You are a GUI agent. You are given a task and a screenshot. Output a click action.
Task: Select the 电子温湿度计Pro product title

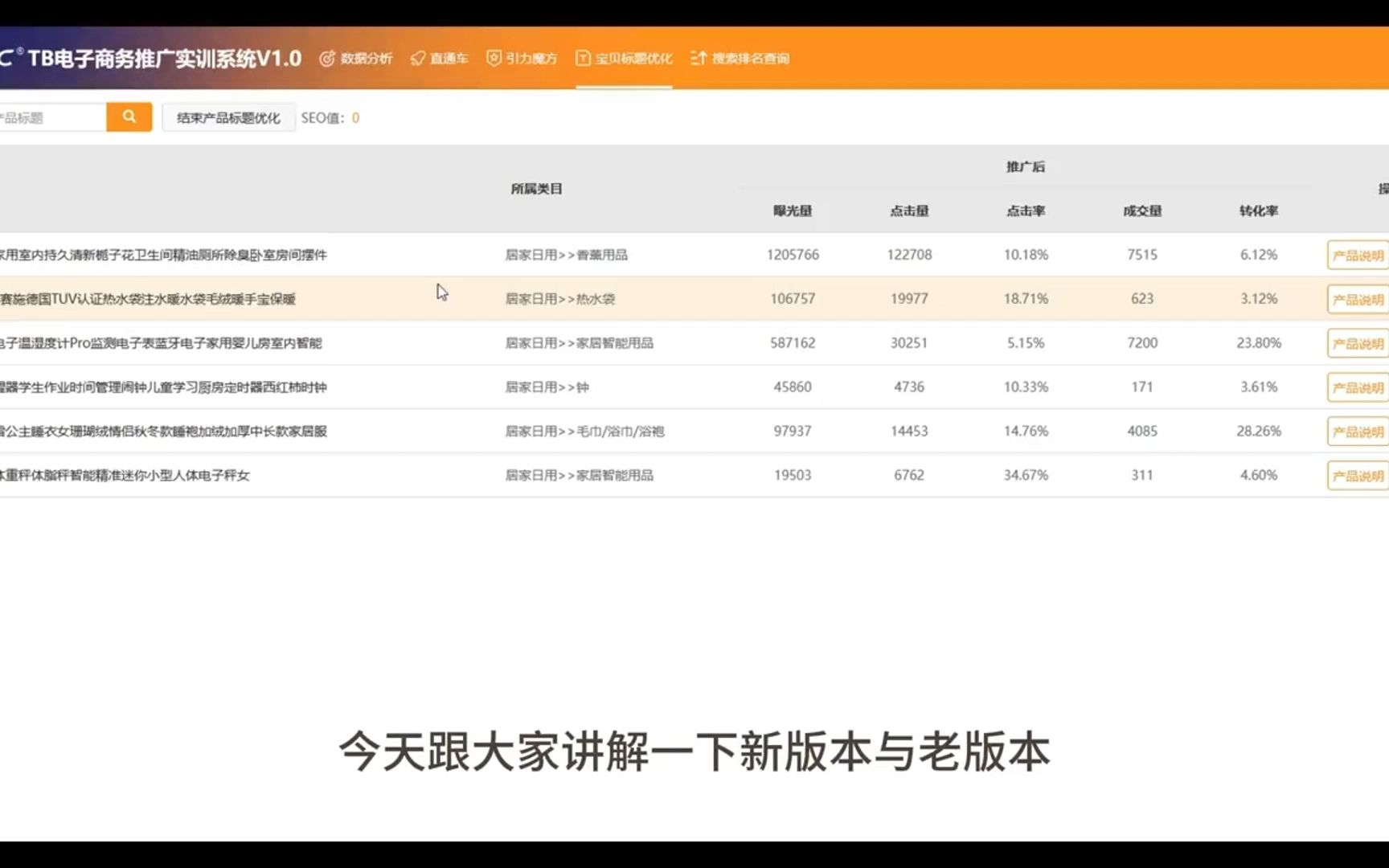point(161,343)
